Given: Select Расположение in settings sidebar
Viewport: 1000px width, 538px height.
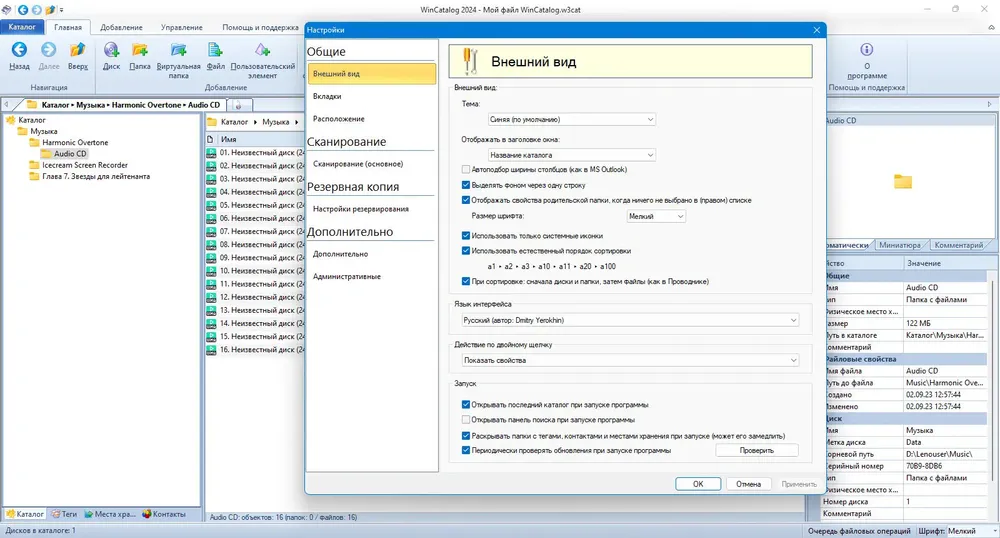Looking at the screenshot, I should click(x=371, y=119).
